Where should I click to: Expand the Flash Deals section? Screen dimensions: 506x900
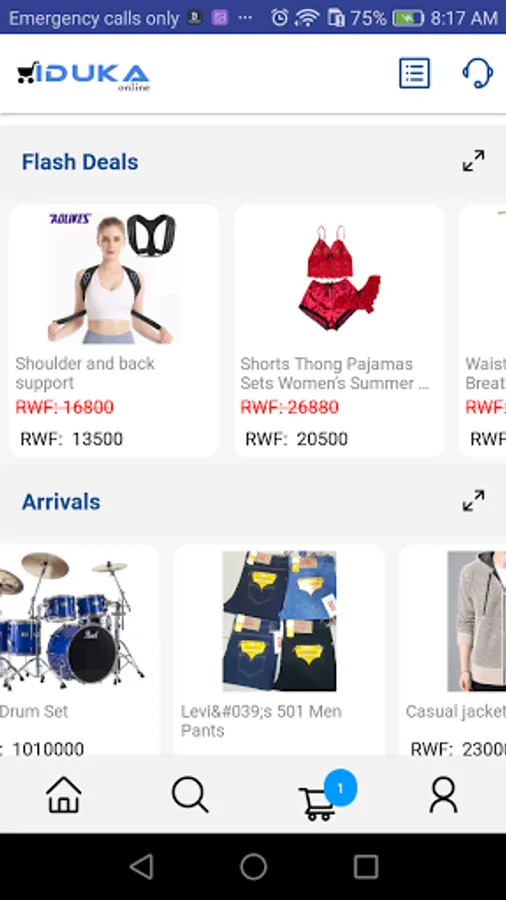(x=473, y=161)
